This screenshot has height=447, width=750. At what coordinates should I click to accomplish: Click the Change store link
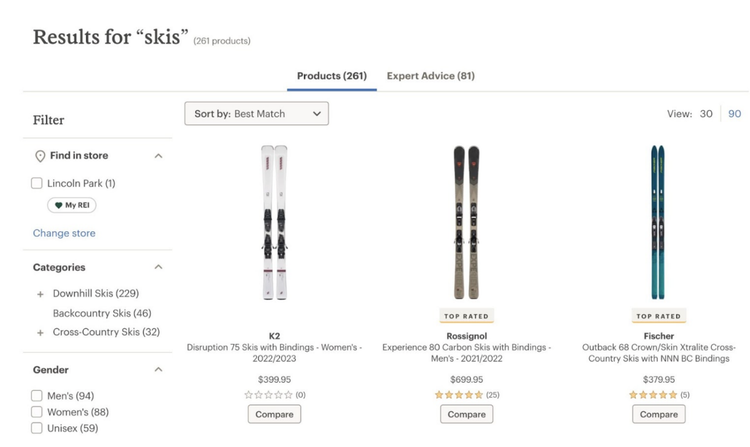(x=64, y=233)
